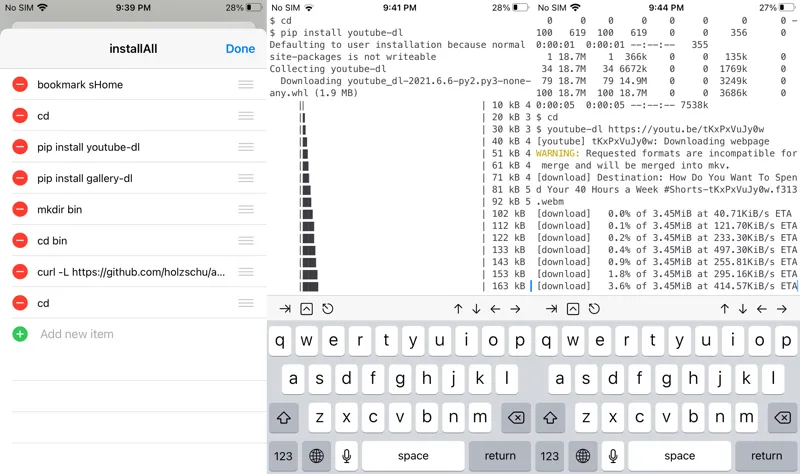
Task: Tap the left arrow in the 9:41 PM terminal toolbar
Action: click(x=495, y=309)
